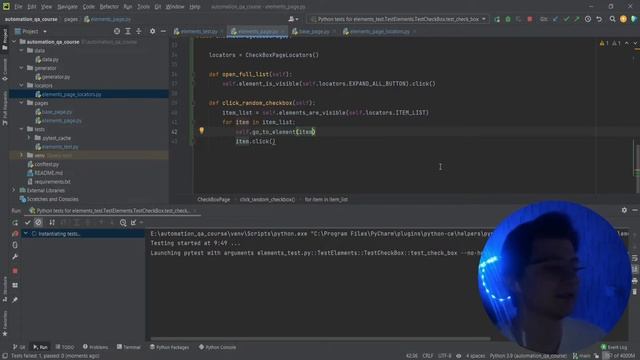
Task: Toggle Show Passed checkmark in test toolbar
Action: [x=27, y=222]
